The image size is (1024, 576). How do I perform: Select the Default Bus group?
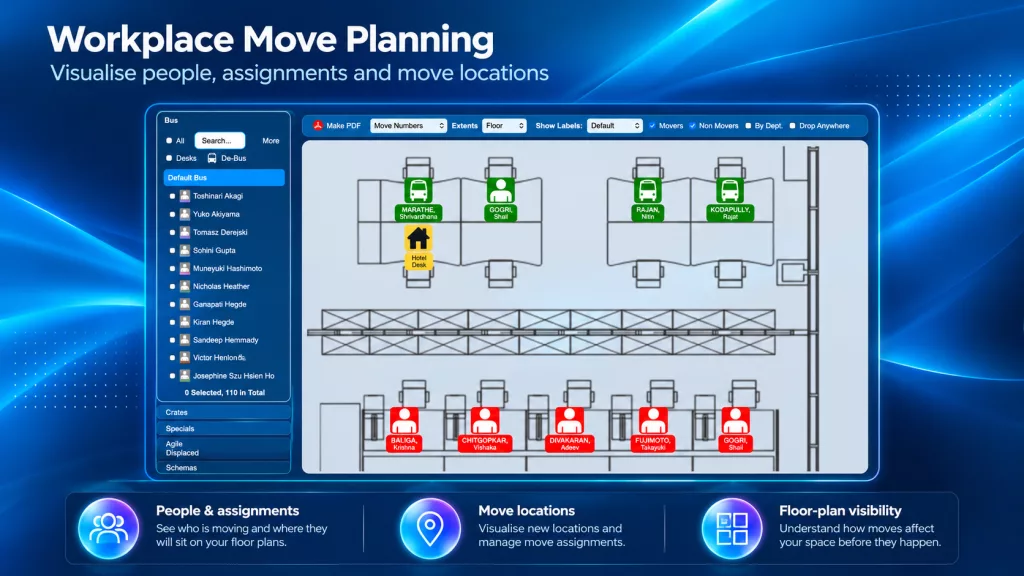[224, 178]
